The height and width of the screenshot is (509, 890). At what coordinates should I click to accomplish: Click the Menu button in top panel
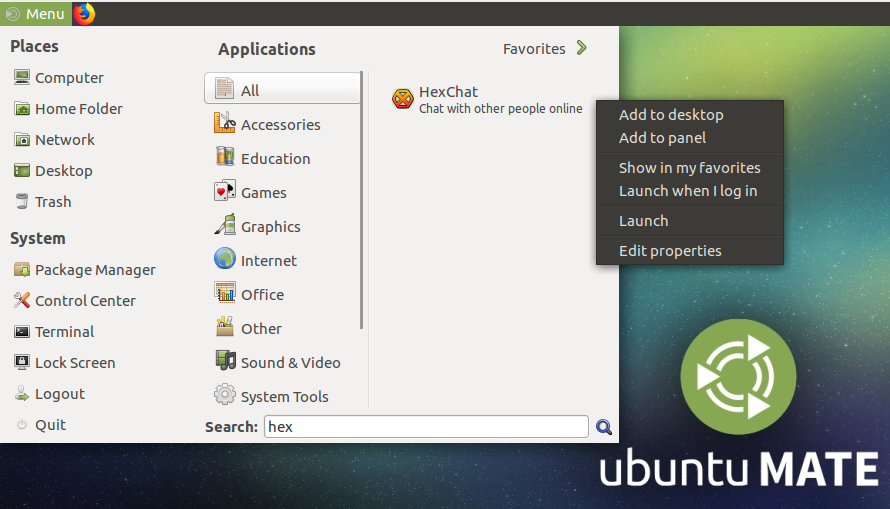point(36,14)
